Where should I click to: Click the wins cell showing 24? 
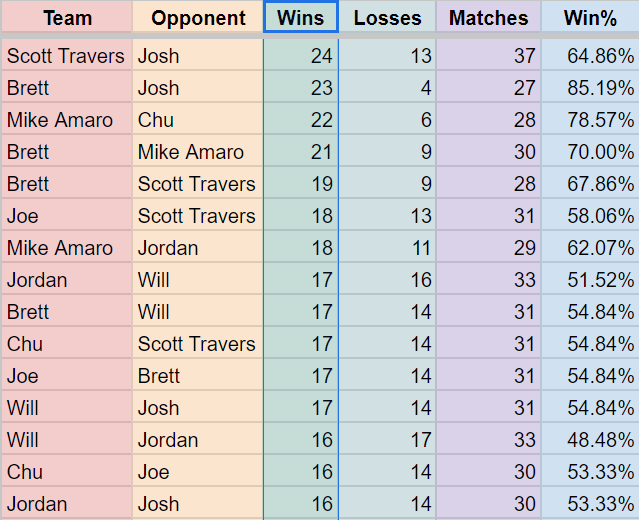pos(301,55)
